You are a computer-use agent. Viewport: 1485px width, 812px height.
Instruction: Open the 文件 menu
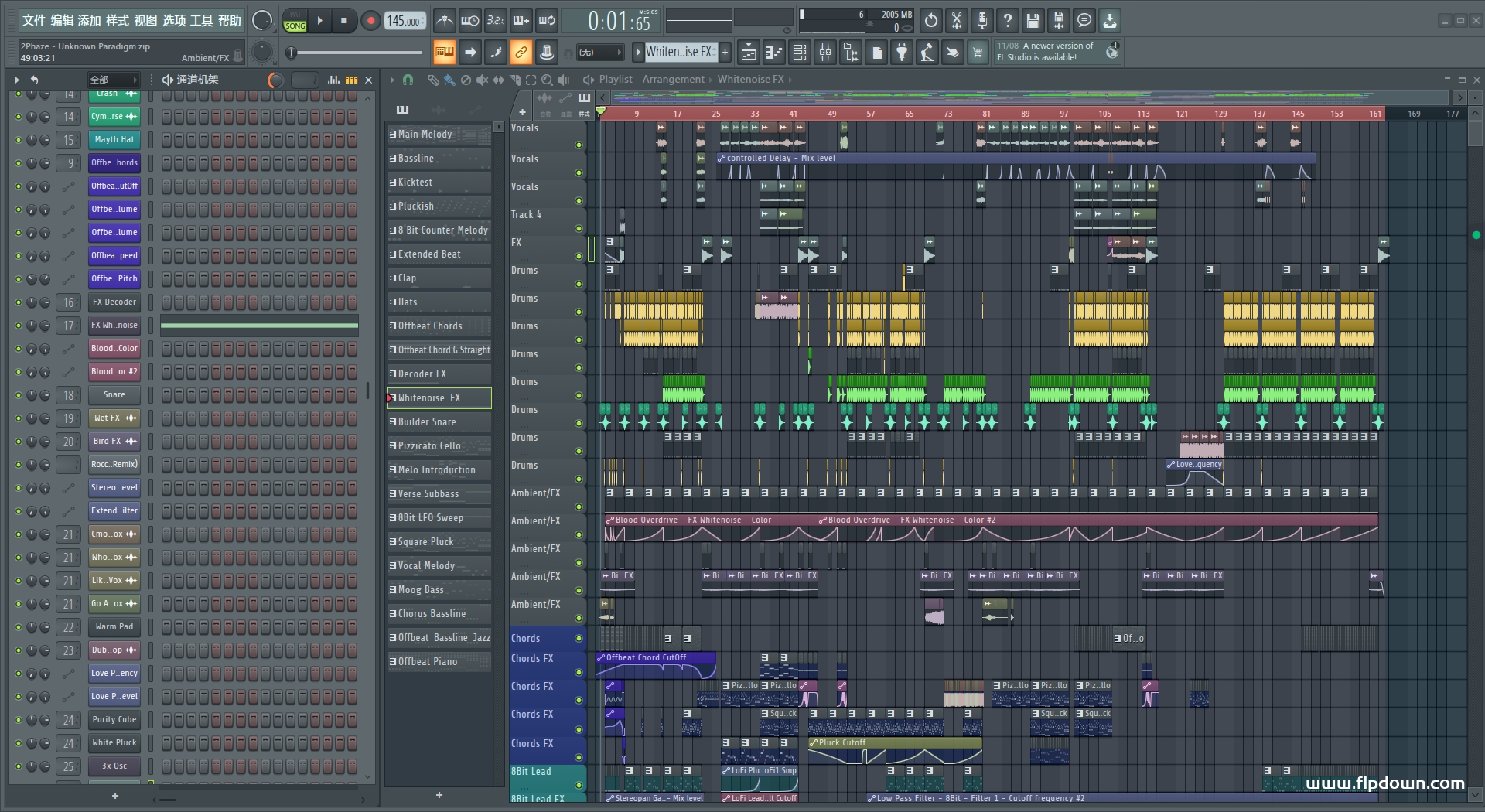[x=34, y=20]
